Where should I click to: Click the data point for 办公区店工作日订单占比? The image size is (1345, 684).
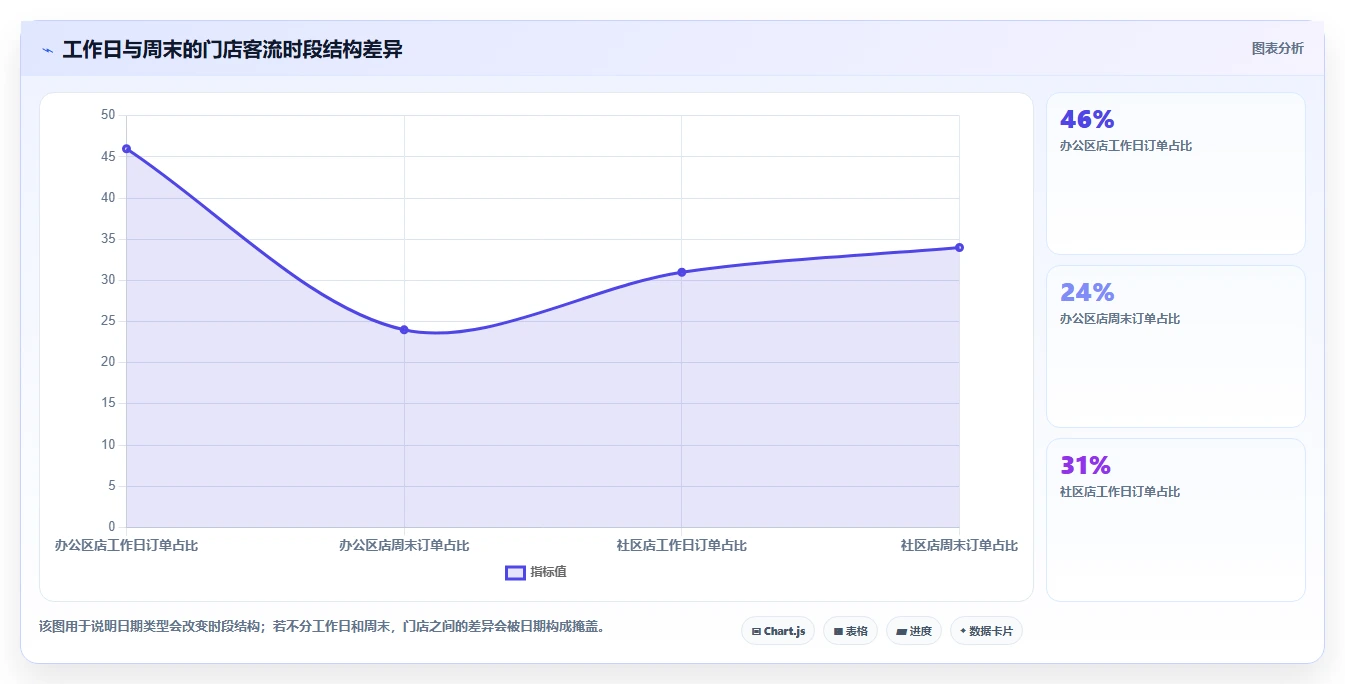click(x=126, y=148)
